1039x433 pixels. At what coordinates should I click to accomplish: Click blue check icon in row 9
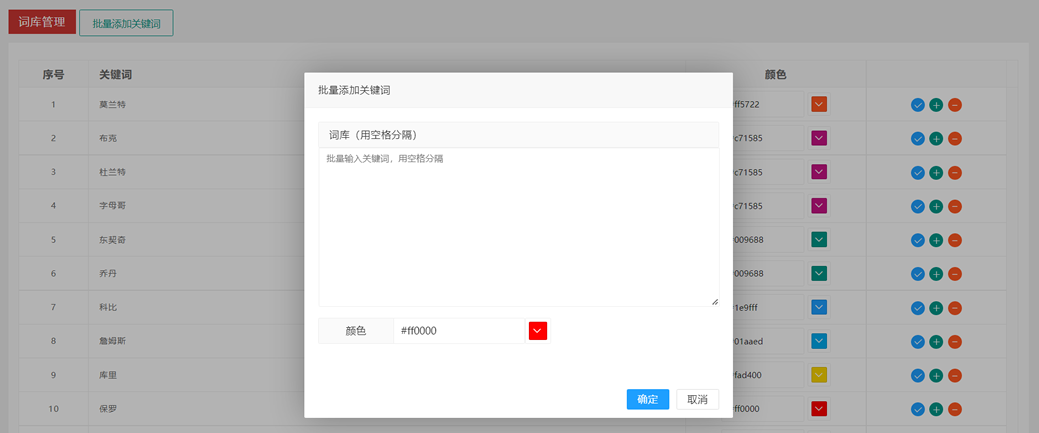pyautogui.click(x=917, y=376)
